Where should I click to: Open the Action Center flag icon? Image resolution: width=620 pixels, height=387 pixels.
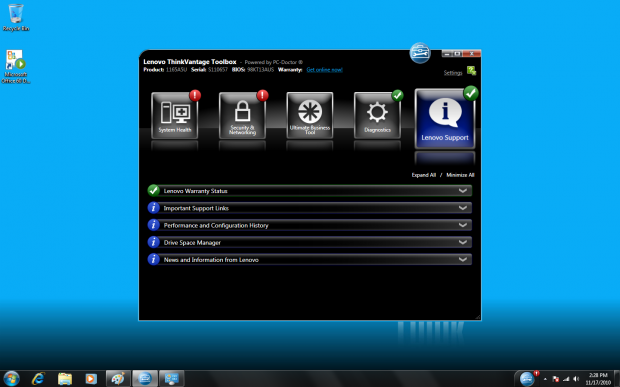556,379
